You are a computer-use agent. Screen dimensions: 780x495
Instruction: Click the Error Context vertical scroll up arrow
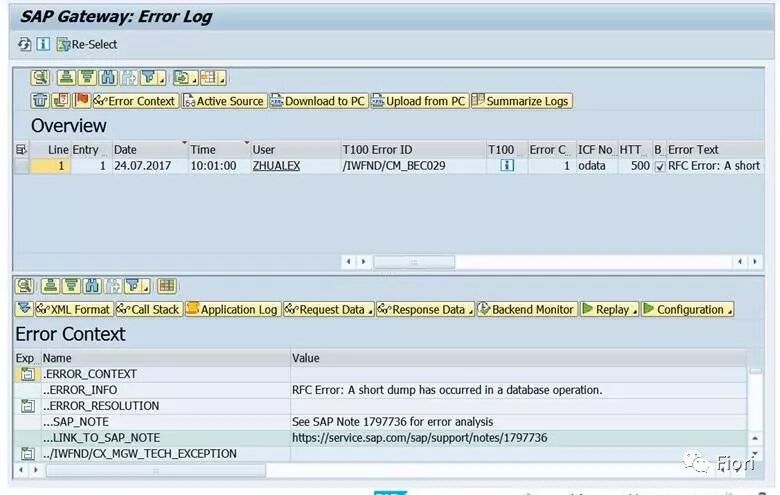click(x=755, y=438)
